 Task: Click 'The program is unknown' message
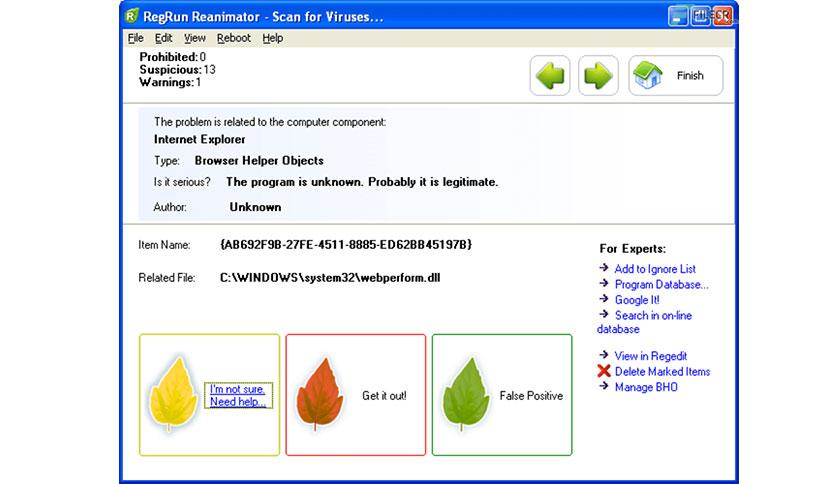(x=362, y=182)
